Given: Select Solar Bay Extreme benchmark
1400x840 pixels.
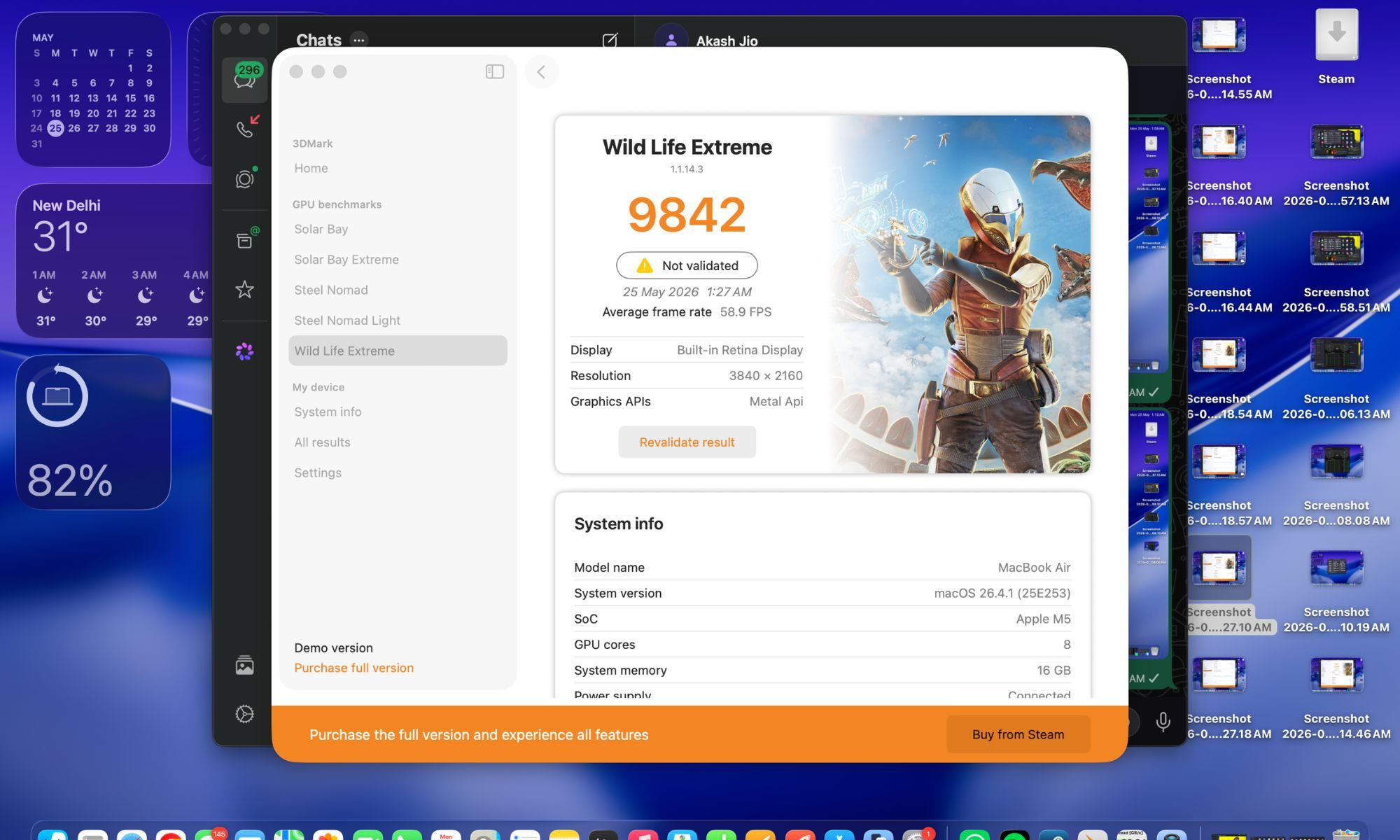Looking at the screenshot, I should point(346,260).
